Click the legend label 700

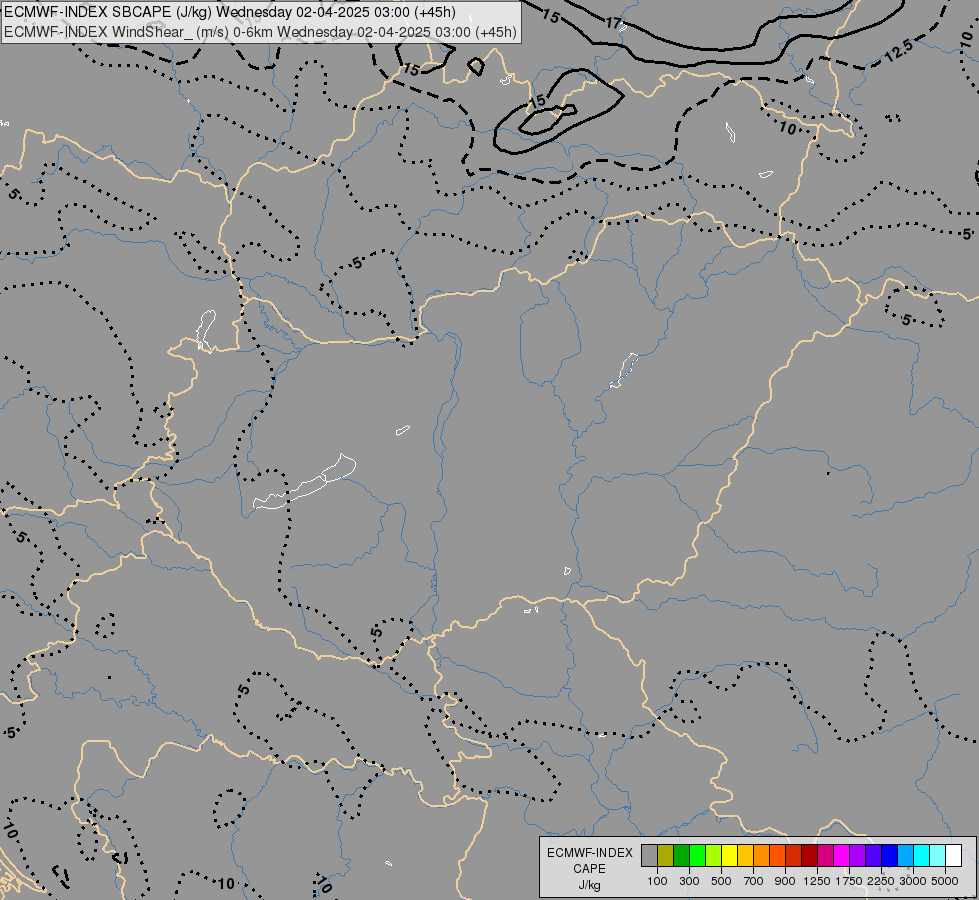753,881
